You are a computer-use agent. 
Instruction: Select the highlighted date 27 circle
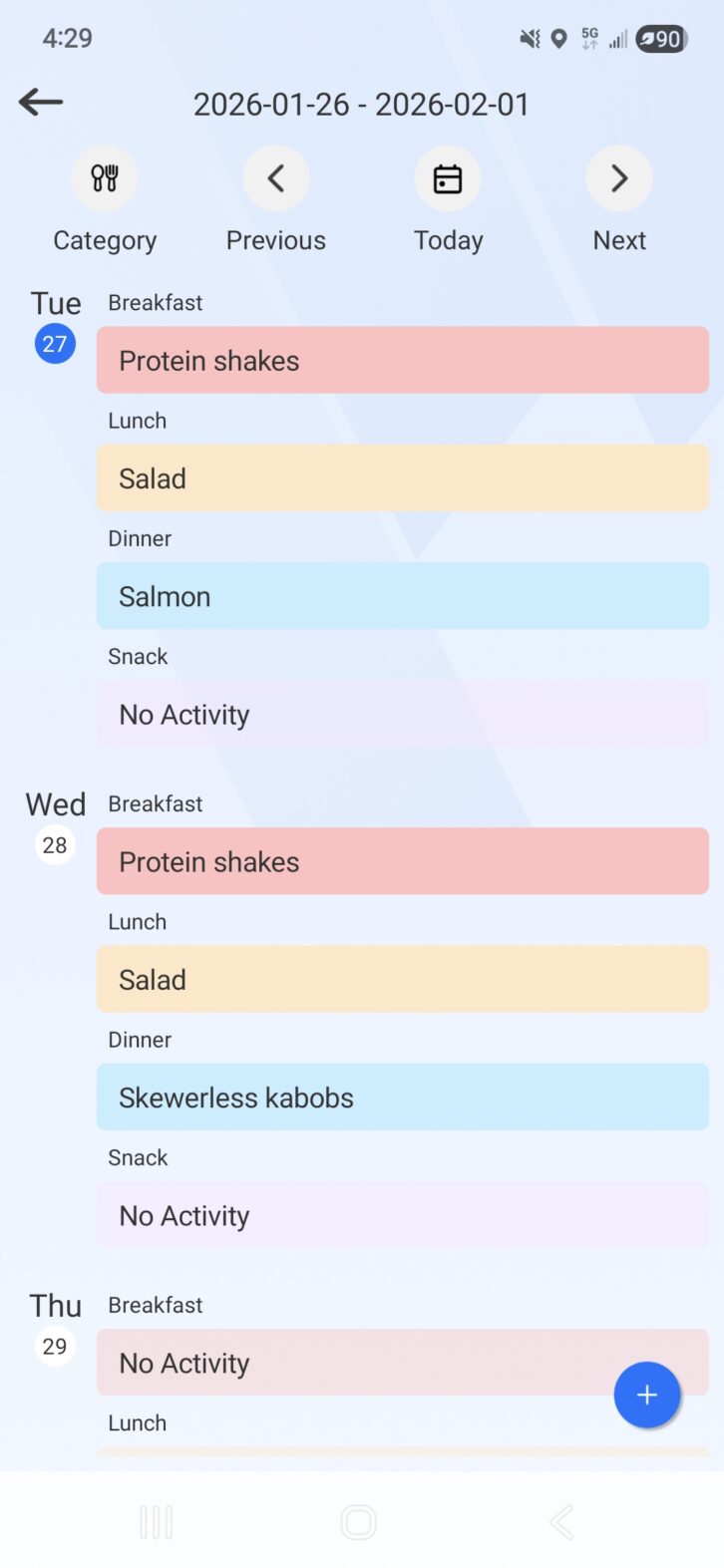tap(55, 345)
